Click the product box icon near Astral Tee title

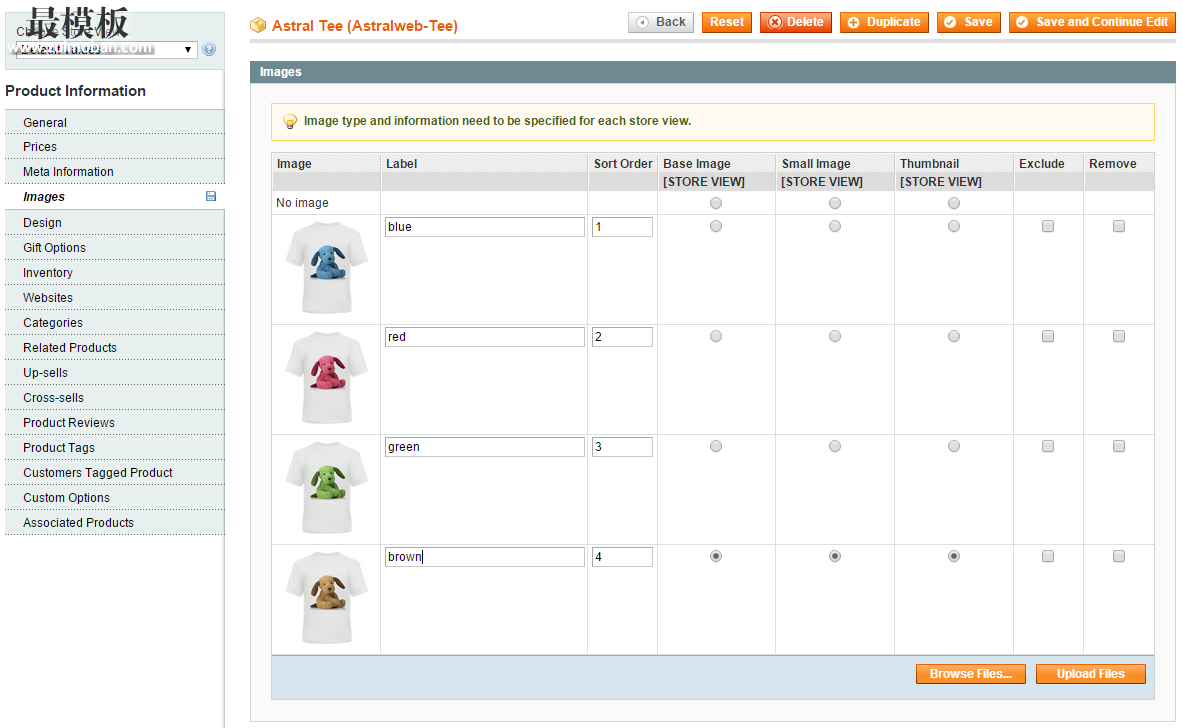point(258,25)
